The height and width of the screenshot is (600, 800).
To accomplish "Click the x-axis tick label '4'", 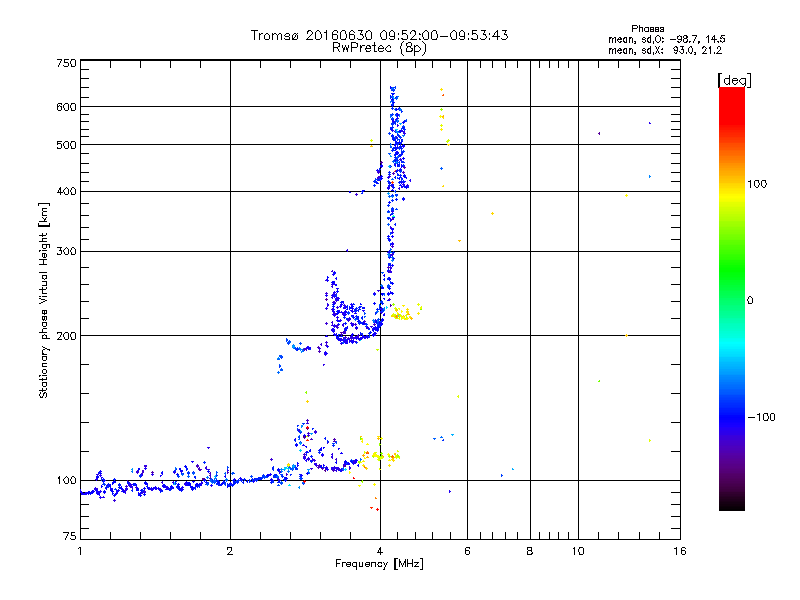I will [x=380, y=551].
